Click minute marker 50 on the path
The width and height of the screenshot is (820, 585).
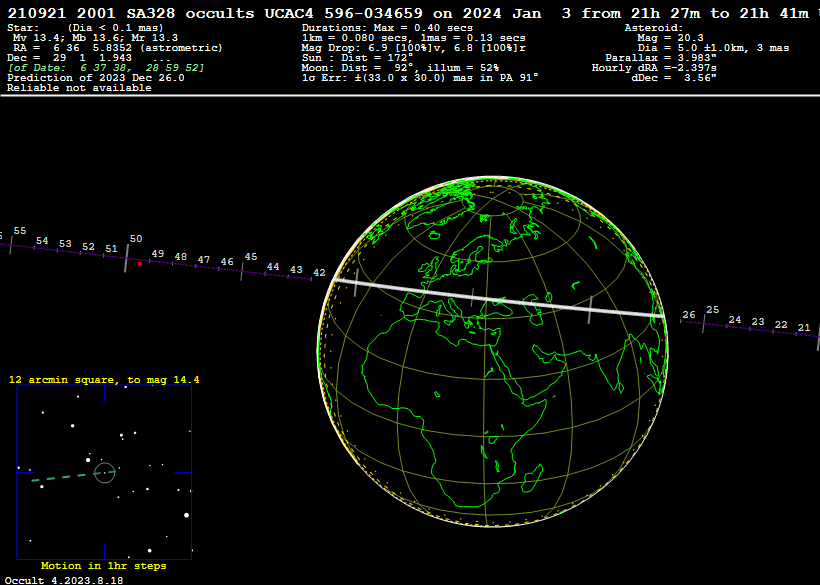[x=136, y=238]
